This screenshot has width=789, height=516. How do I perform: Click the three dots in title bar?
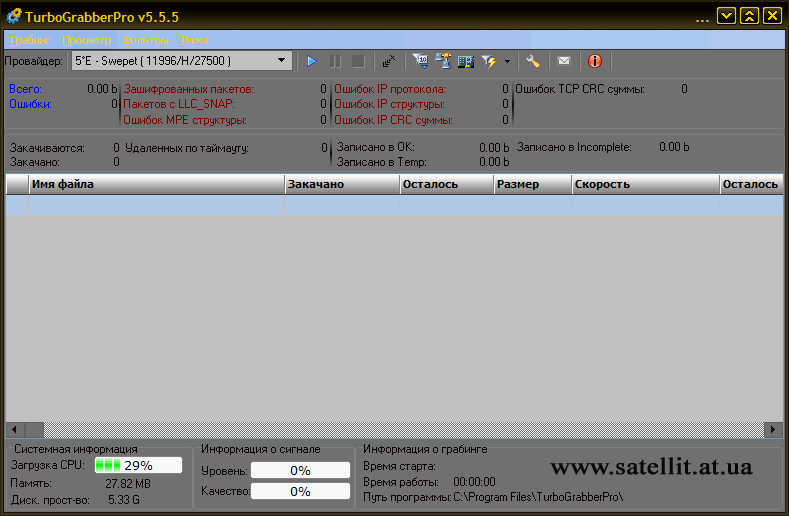tap(702, 21)
